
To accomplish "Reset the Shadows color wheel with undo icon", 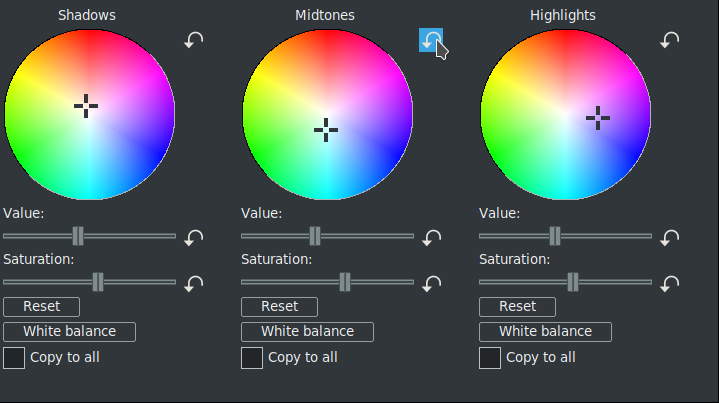I will pos(194,40).
